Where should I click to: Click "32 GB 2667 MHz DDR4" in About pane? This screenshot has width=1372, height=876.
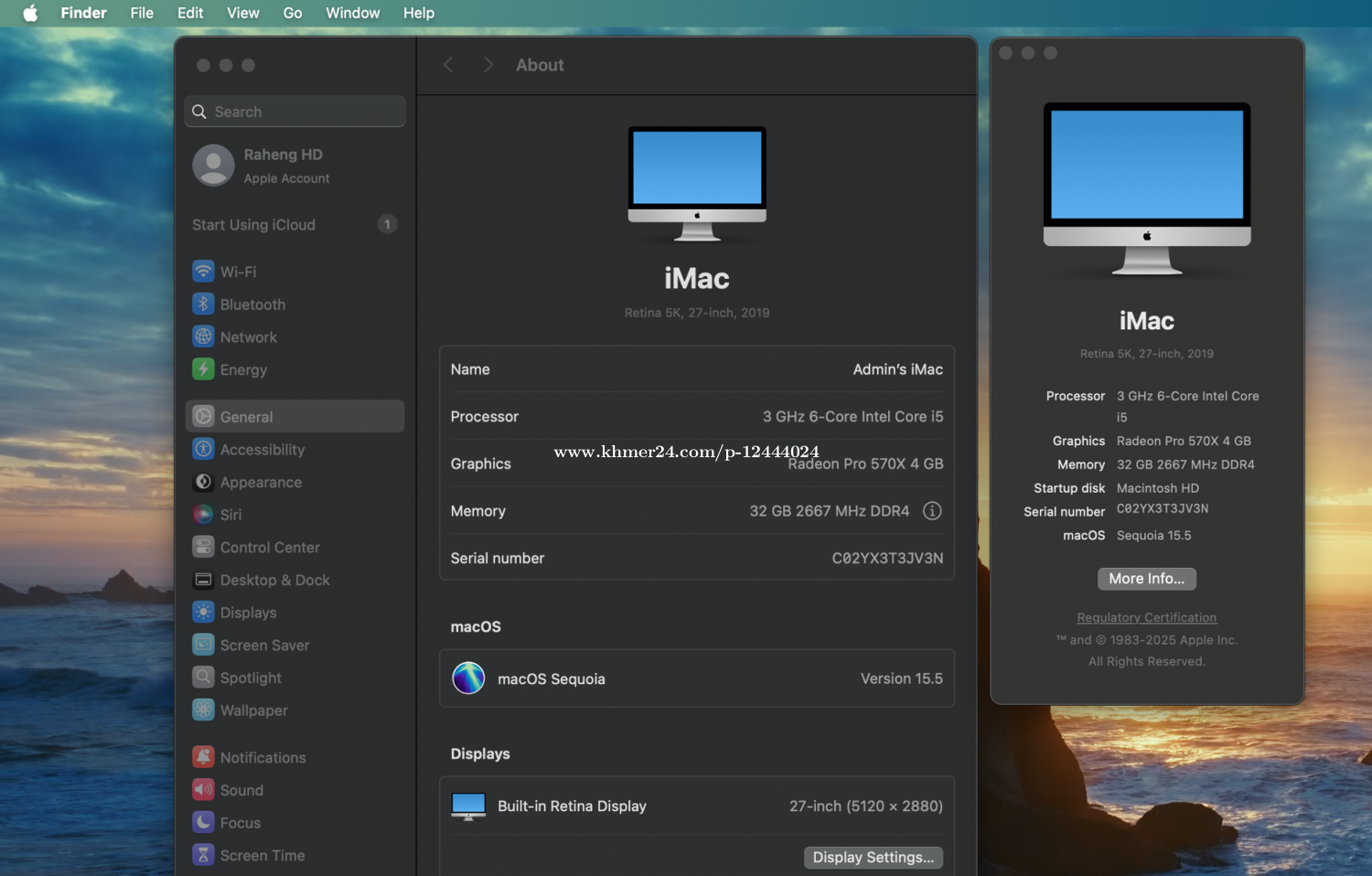pos(830,511)
